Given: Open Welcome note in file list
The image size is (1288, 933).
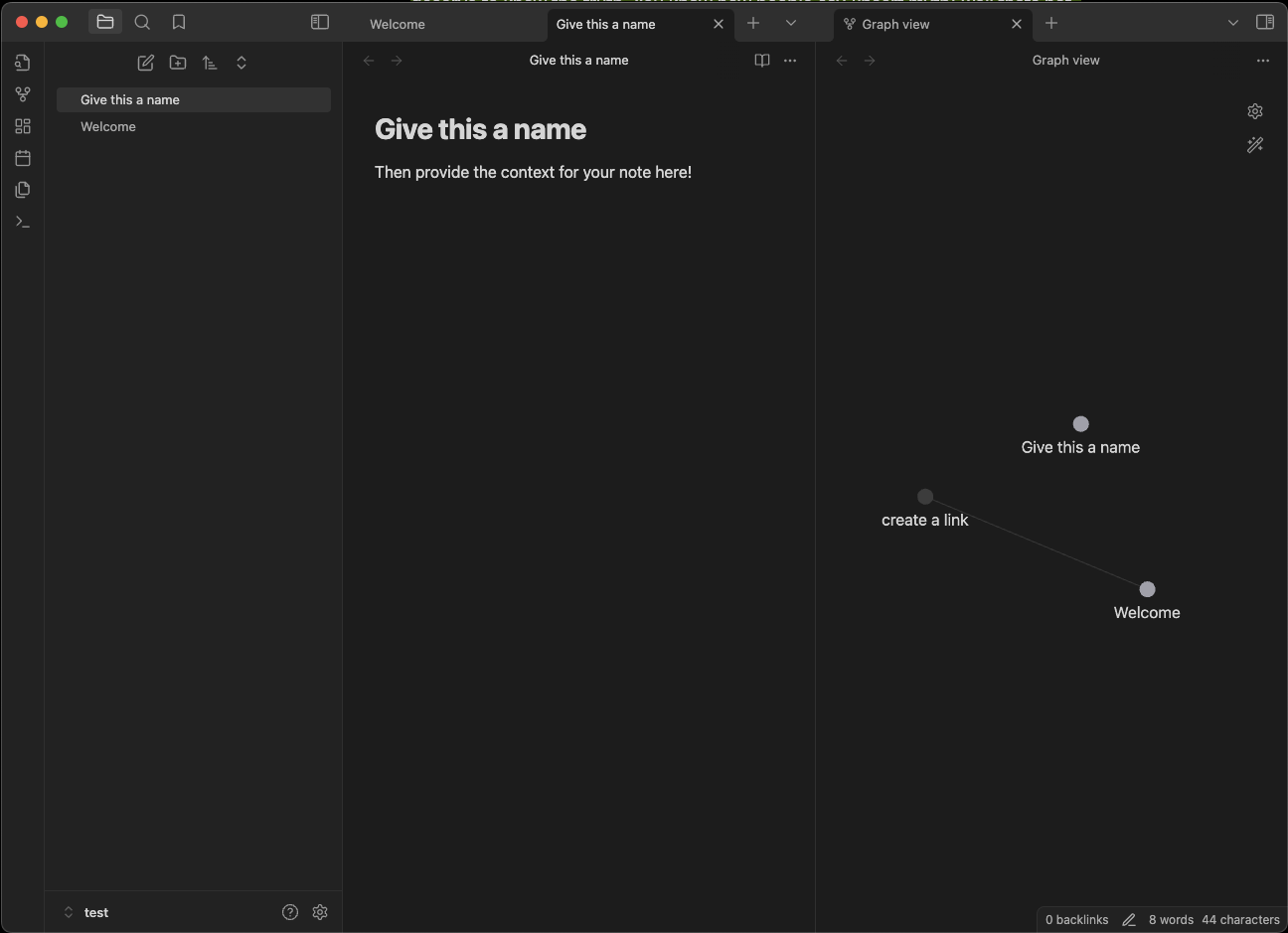Looking at the screenshot, I should coord(108,126).
